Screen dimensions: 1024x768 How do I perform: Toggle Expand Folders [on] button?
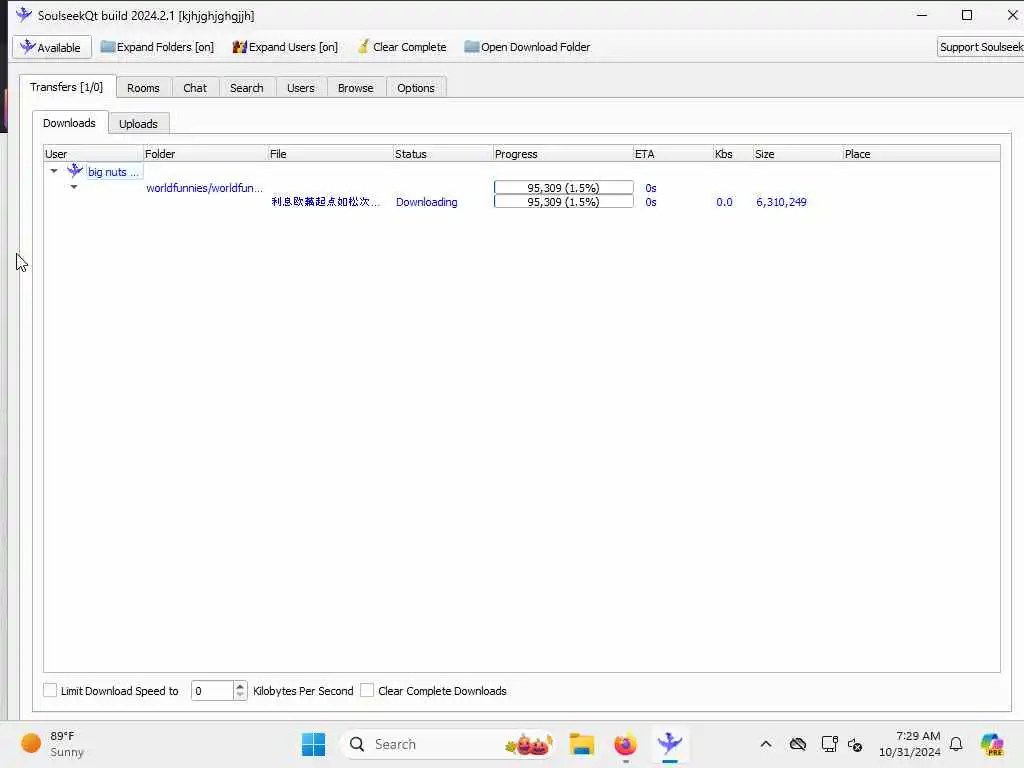[157, 47]
